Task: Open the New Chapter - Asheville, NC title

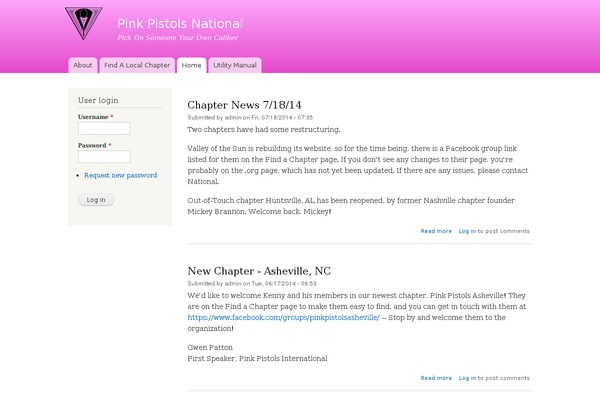Action: [259, 271]
